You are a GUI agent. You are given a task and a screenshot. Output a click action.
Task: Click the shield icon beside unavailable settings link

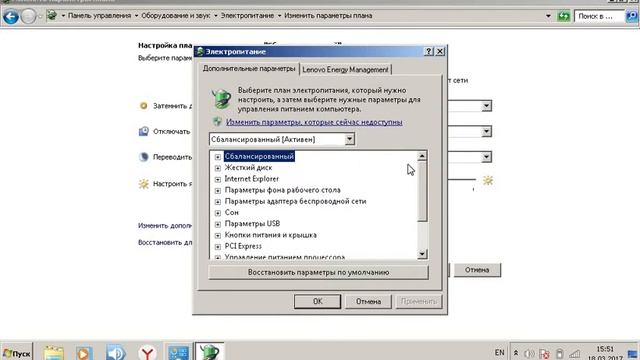click(217, 122)
